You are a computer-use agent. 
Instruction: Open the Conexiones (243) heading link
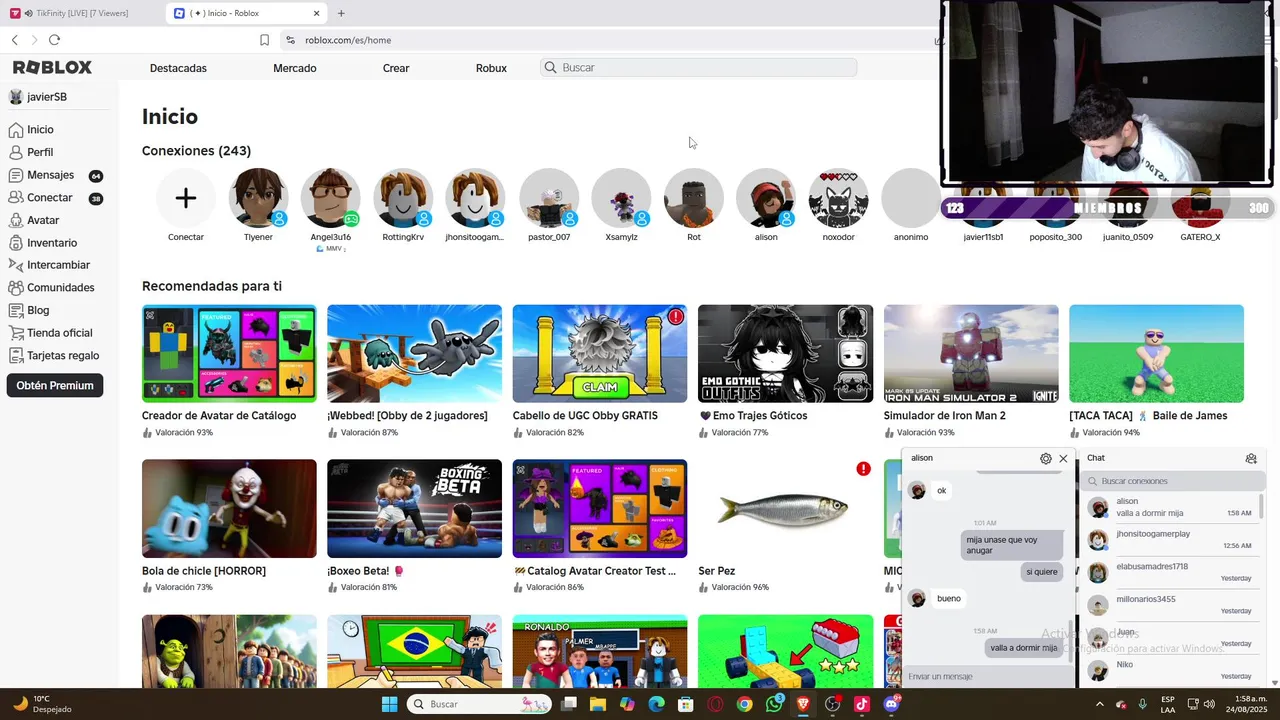(x=196, y=151)
